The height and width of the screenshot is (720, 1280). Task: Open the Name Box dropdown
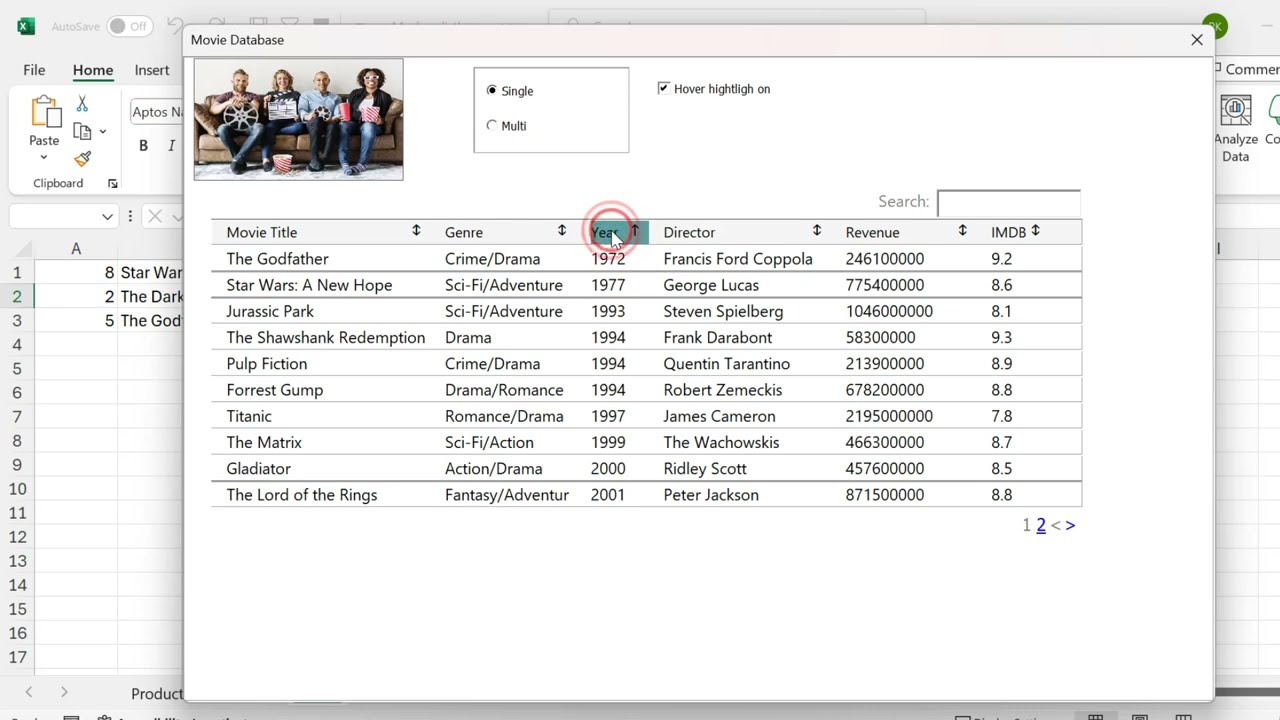coord(107,216)
